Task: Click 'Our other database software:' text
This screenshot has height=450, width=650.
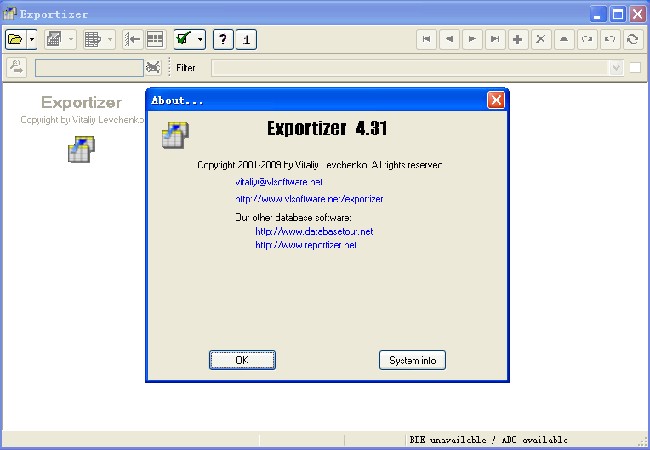Action: [x=293, y=217]
